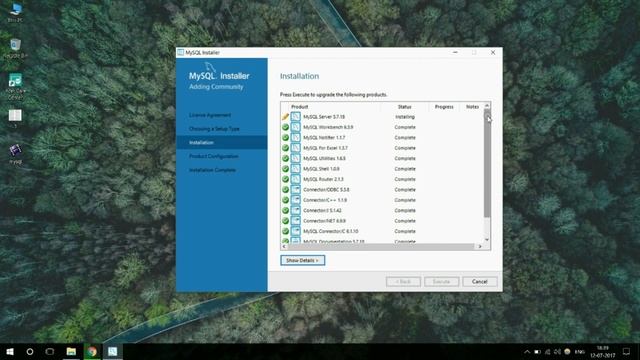Go to Choosing a Setup Type step
The image size is (640, 360).
[x=214, y=129]
